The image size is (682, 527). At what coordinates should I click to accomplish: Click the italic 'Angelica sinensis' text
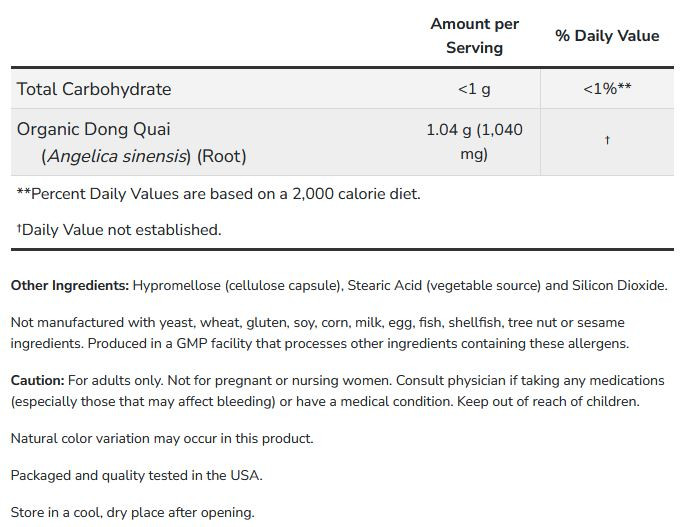pyautogui.click(x=117, y=156)
